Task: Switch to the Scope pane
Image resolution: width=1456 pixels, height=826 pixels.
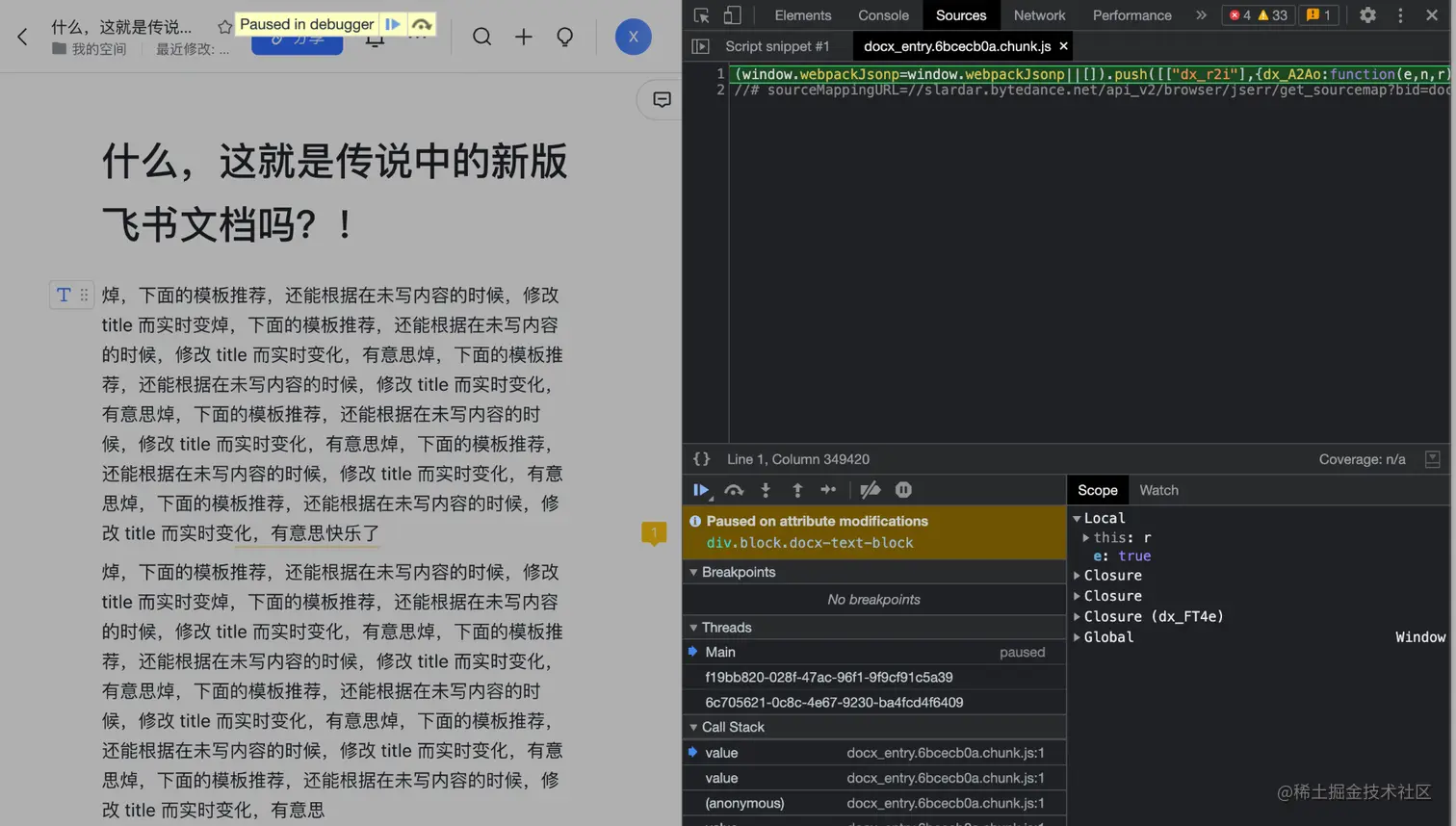Action: [1097, 490]
